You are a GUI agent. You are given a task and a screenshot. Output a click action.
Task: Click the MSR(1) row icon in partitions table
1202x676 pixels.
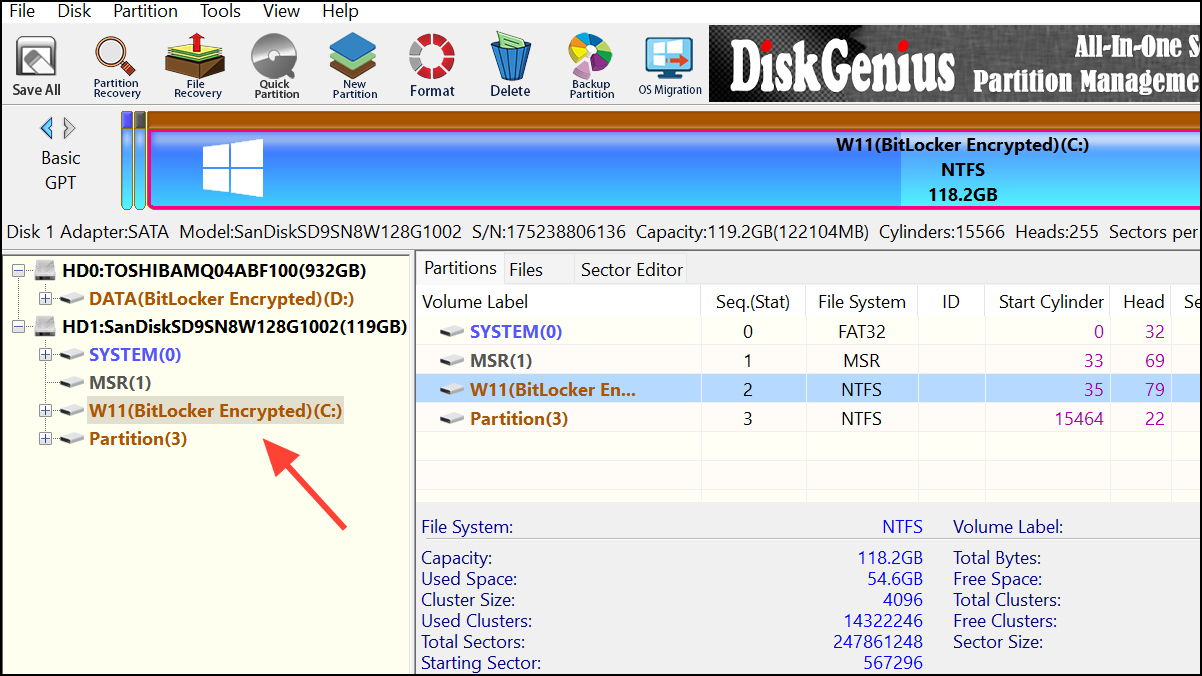point(452,360)
